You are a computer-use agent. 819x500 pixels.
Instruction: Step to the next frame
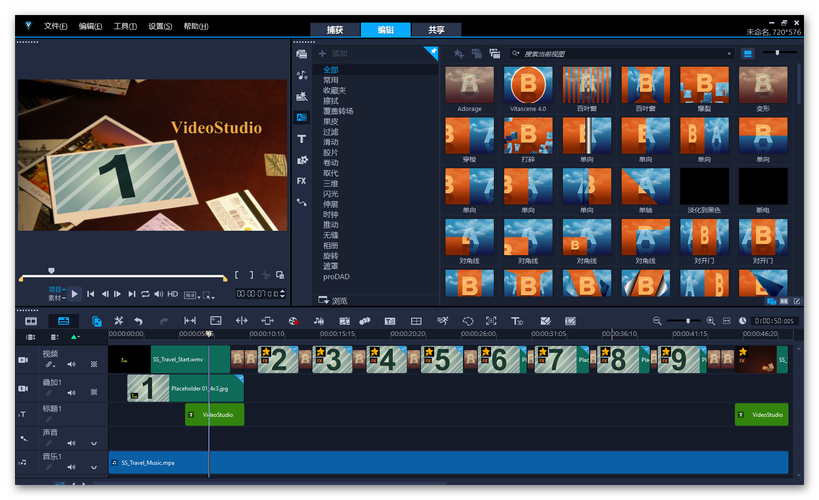click(118, 294)
